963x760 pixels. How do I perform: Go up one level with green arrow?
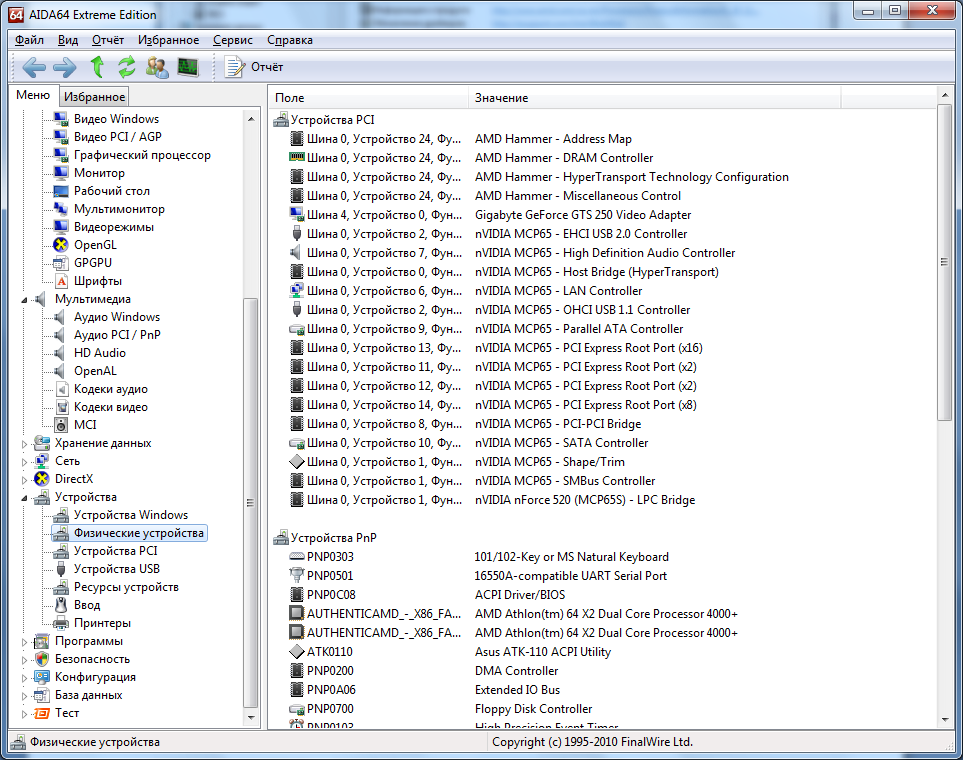coord(97,67)
